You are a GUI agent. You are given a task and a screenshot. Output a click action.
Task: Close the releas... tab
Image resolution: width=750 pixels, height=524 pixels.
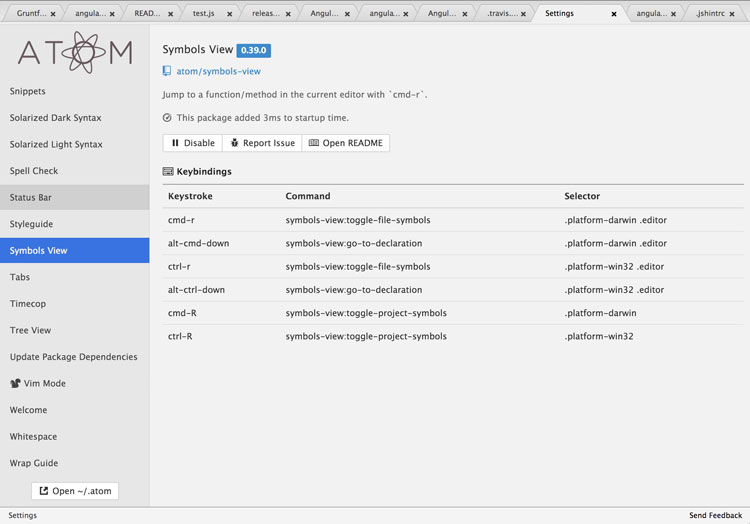click(288, 14)
